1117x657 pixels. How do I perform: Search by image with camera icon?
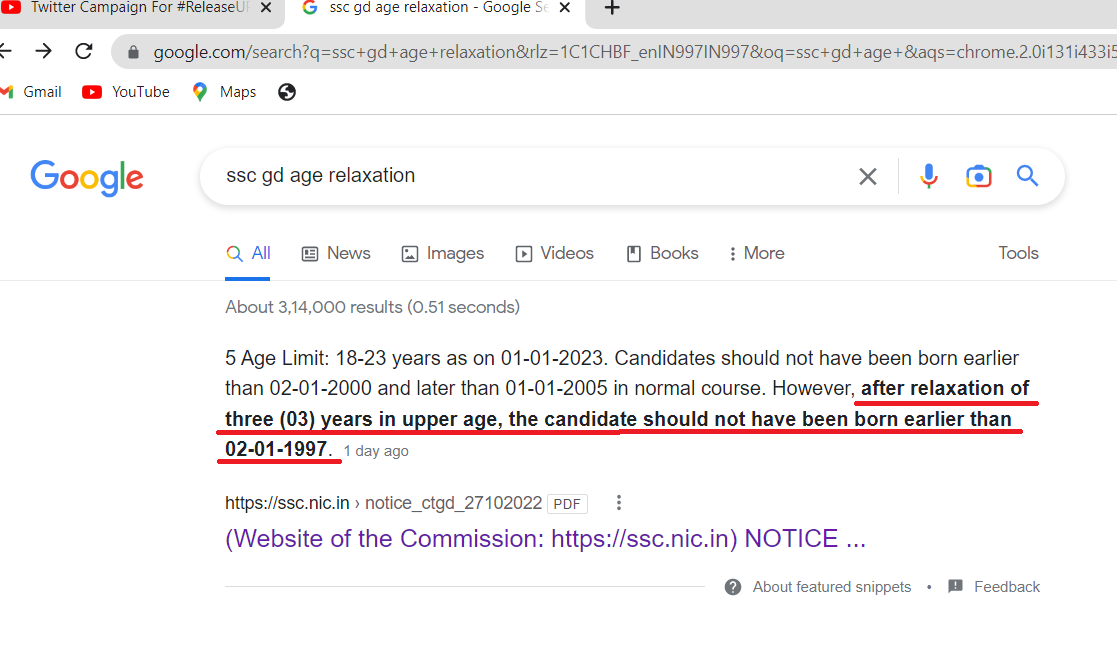(x=979, y=176)
